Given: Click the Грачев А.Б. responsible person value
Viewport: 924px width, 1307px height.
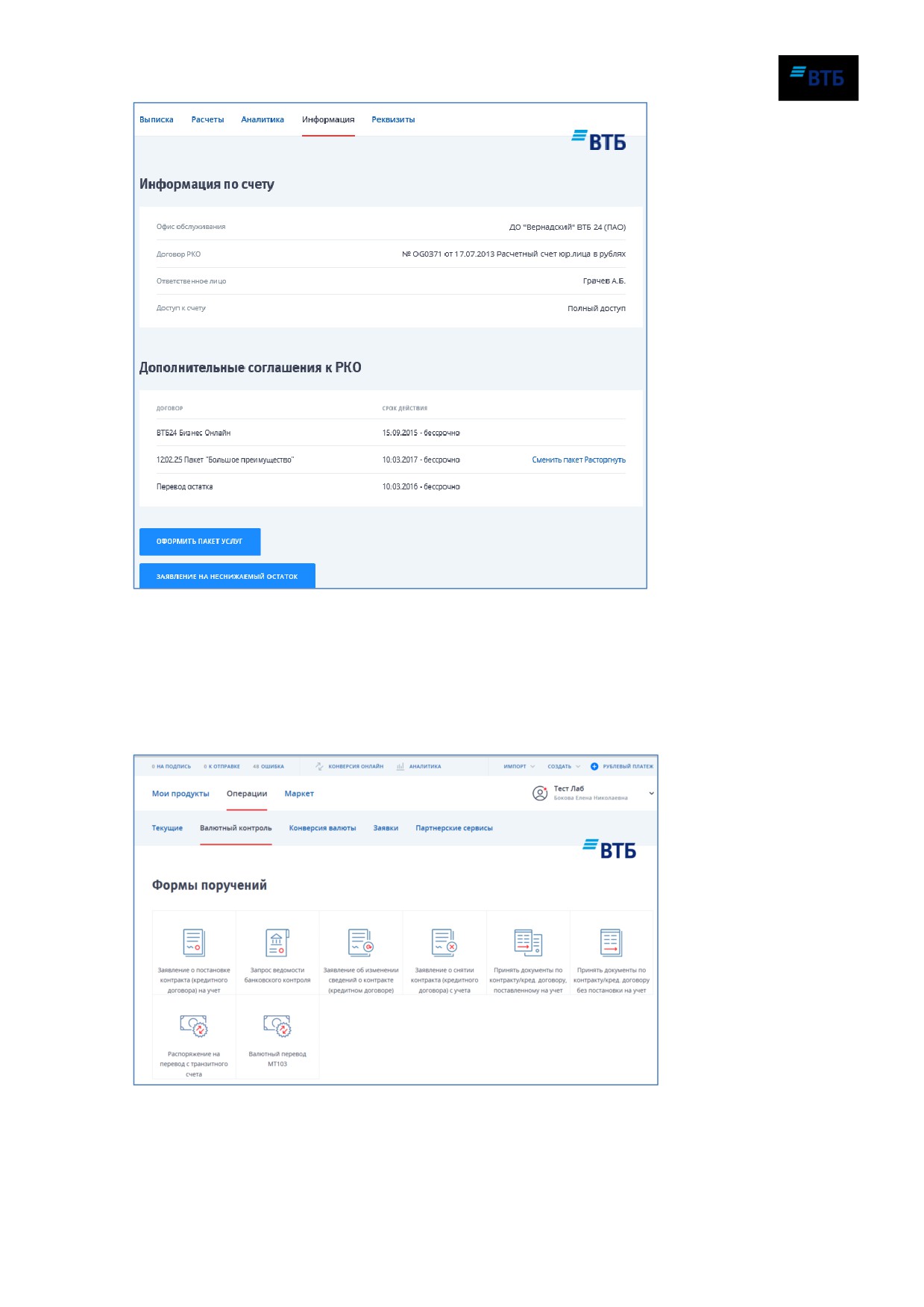Looking at the screenshot, I should (604, 280).
